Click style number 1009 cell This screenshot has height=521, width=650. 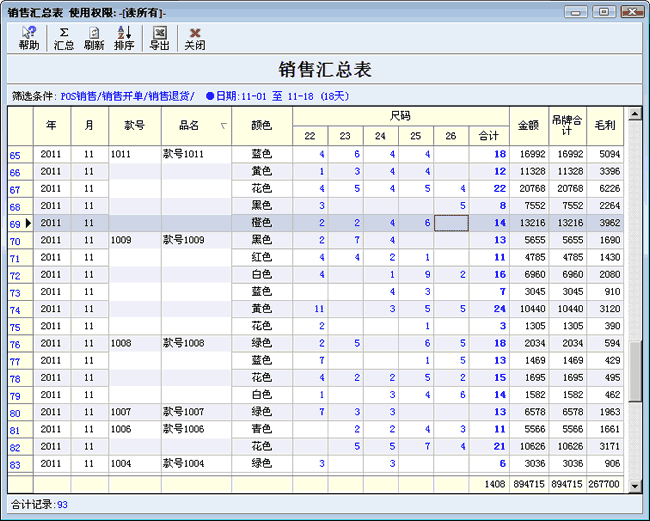tap(135, 240)
